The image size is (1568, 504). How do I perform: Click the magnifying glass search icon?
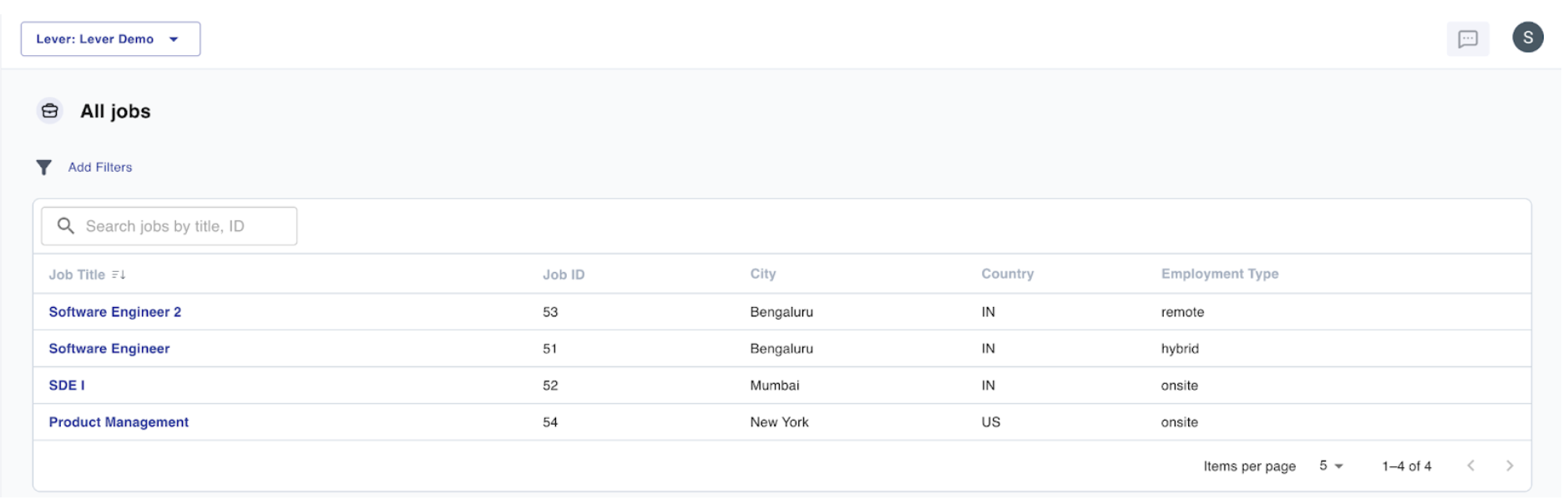coord(66,226)
